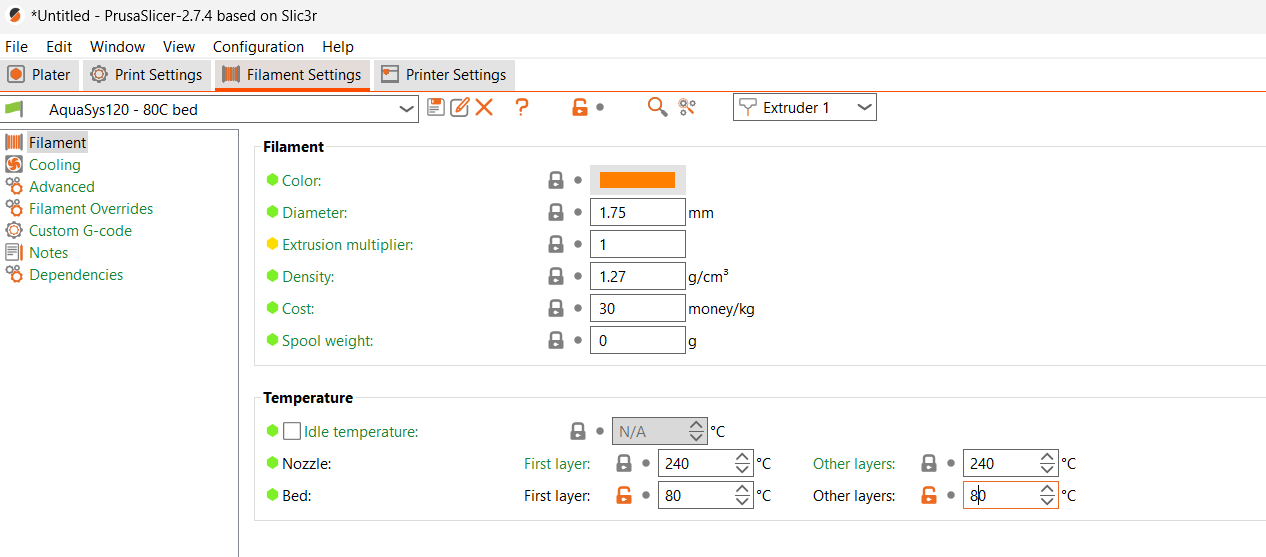This screenshot has width=1266, height=557.
Task: Open the Dependencies page in the sidebar
Action: (x=76, y=275)
